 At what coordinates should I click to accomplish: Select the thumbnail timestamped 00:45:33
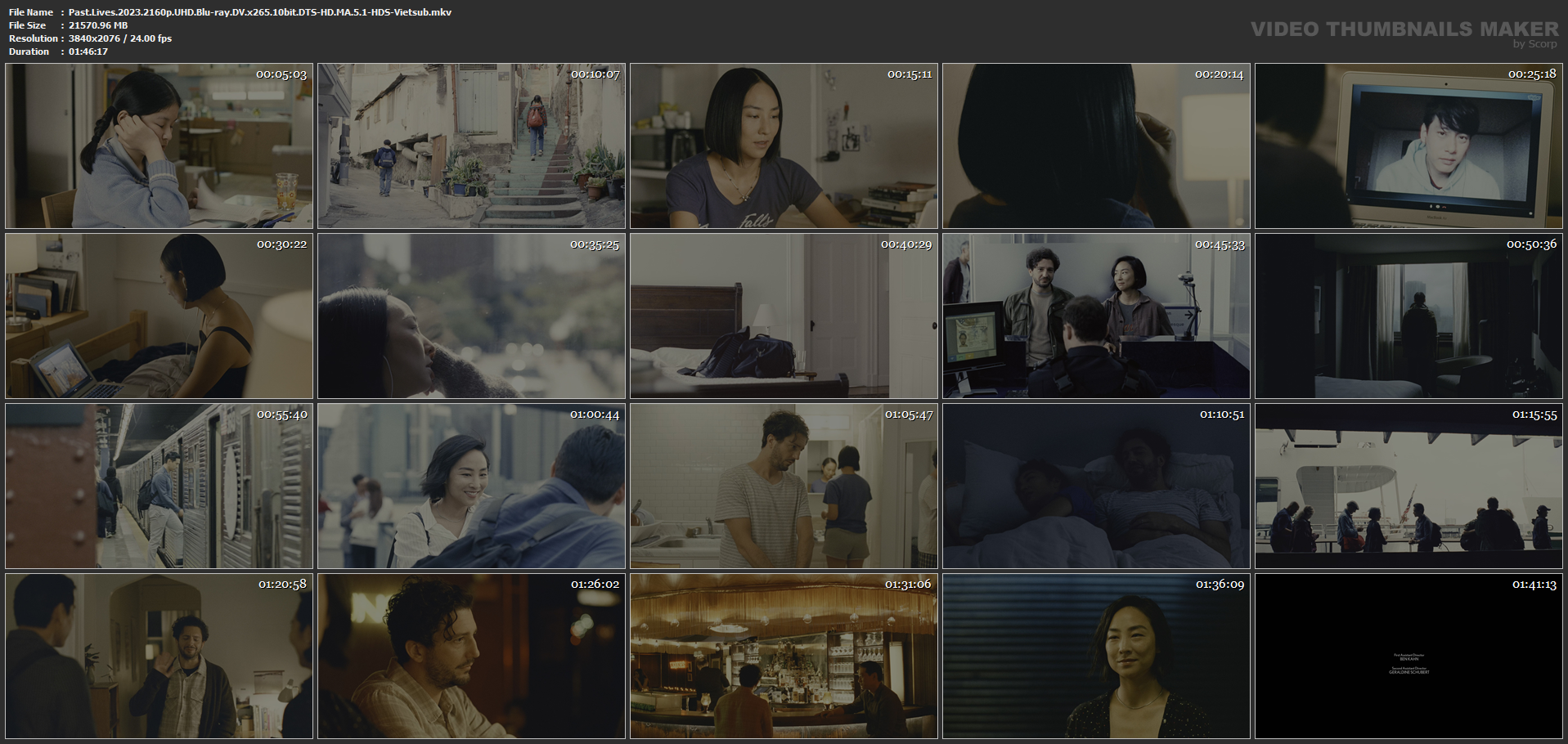[1097, 316]
